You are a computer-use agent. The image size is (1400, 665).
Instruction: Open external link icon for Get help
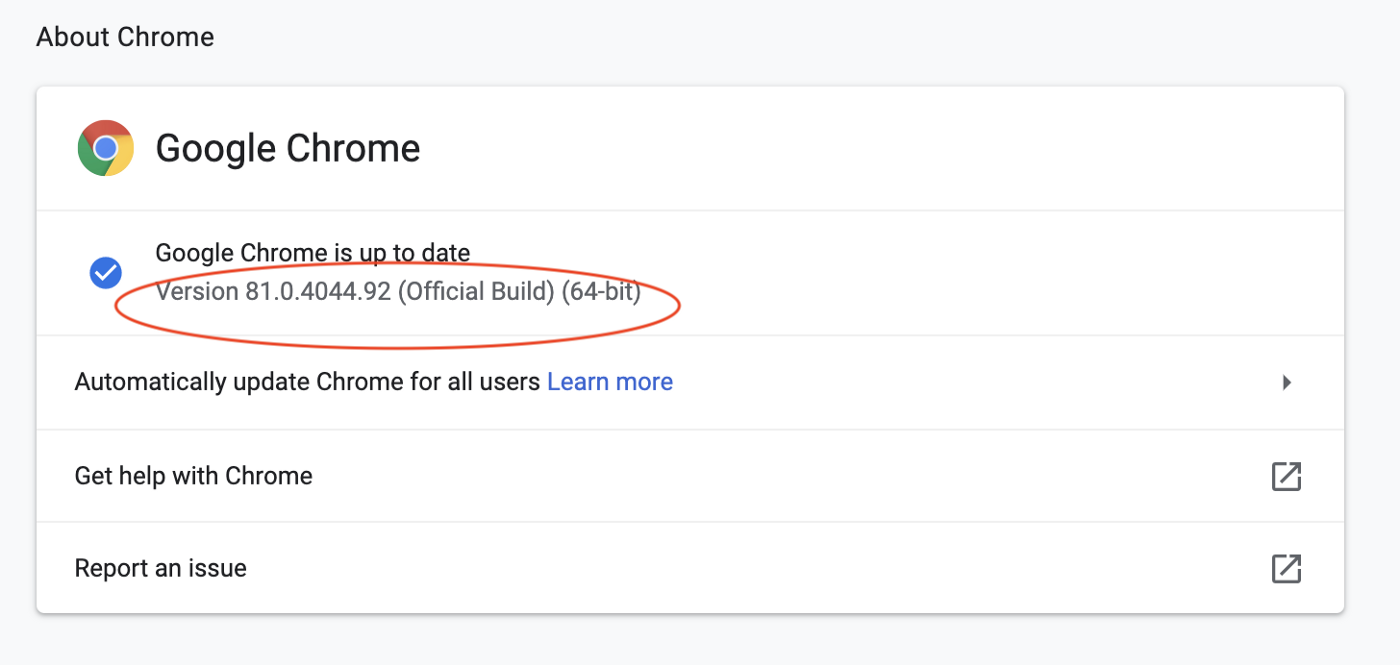tap(1286, 476)
